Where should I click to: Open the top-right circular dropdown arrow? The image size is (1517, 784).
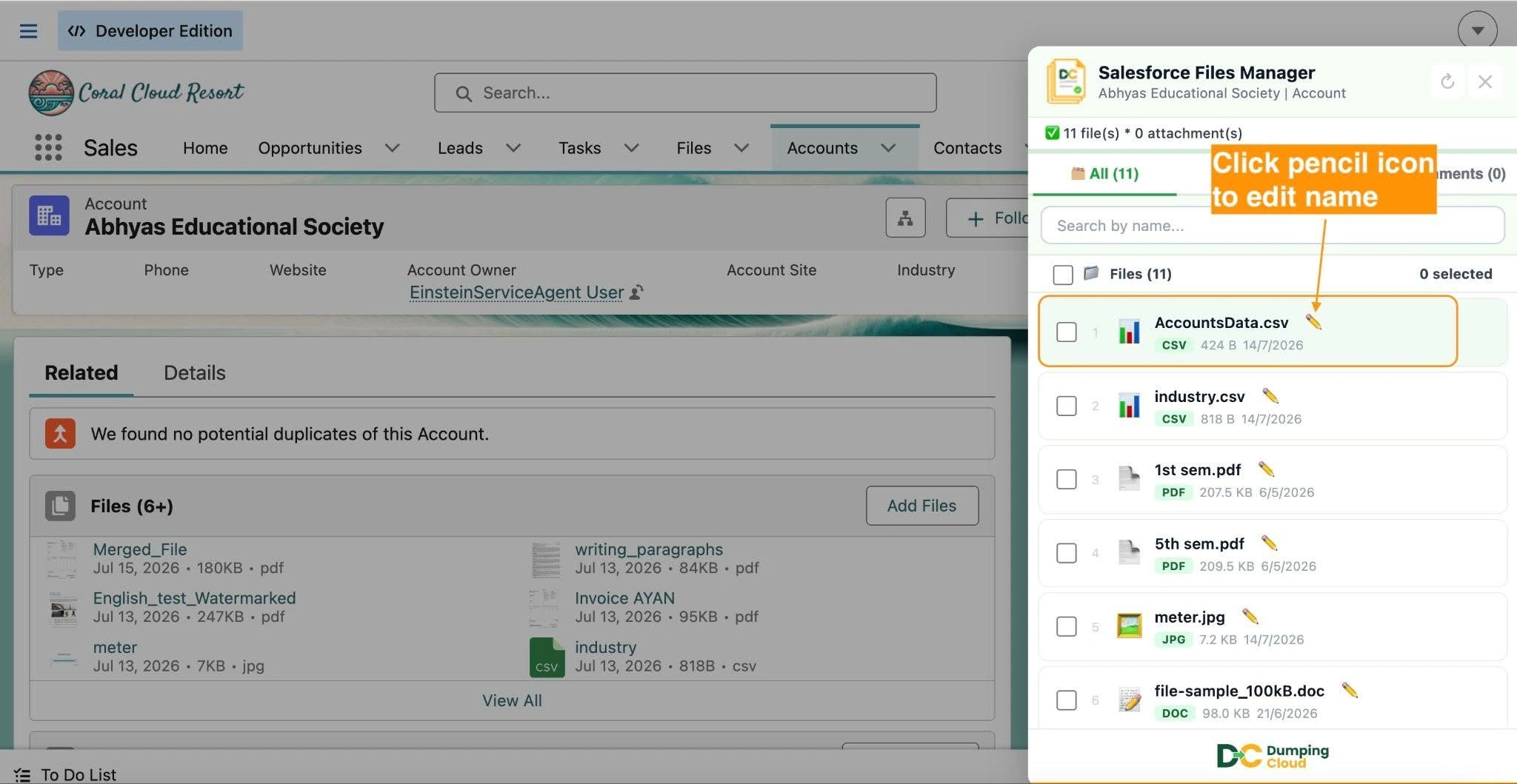pos(1477,31)
